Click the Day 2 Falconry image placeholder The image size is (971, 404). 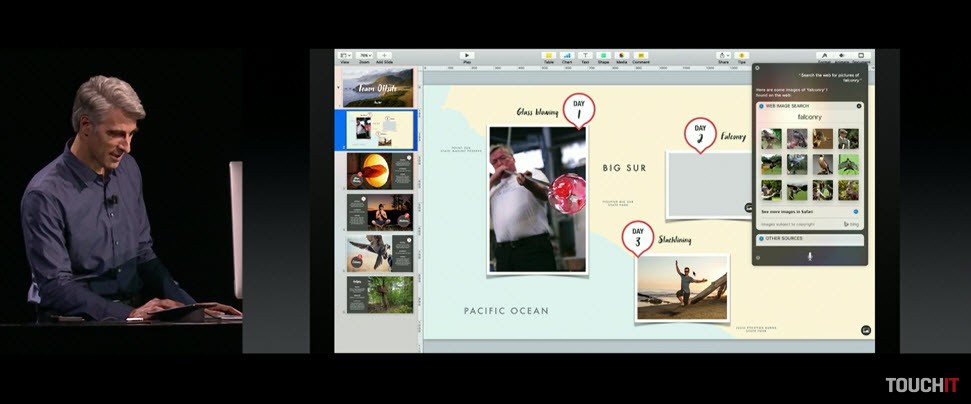(x=707, y=184)
